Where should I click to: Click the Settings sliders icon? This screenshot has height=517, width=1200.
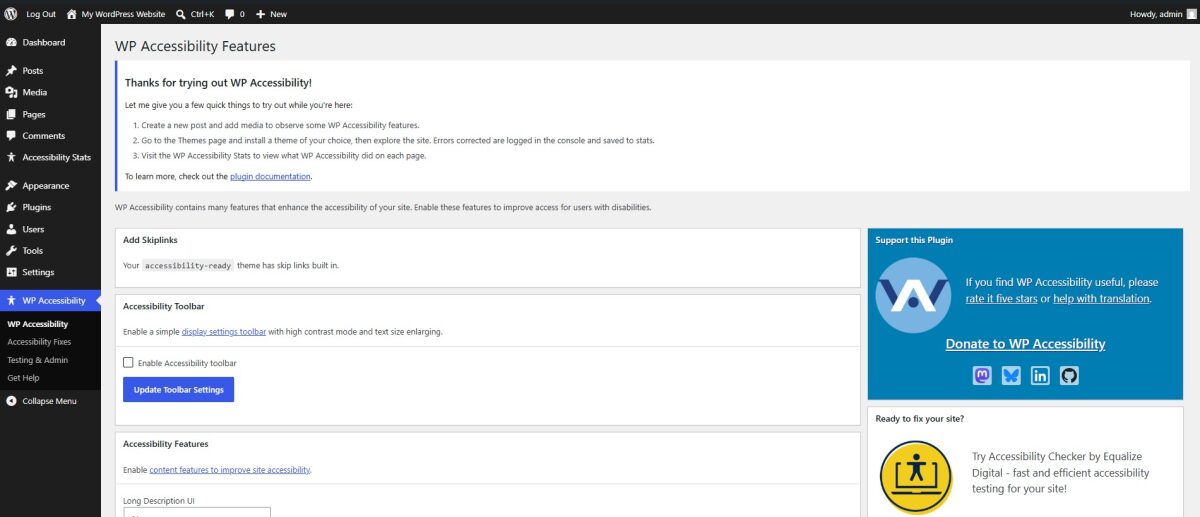[11, 272]
